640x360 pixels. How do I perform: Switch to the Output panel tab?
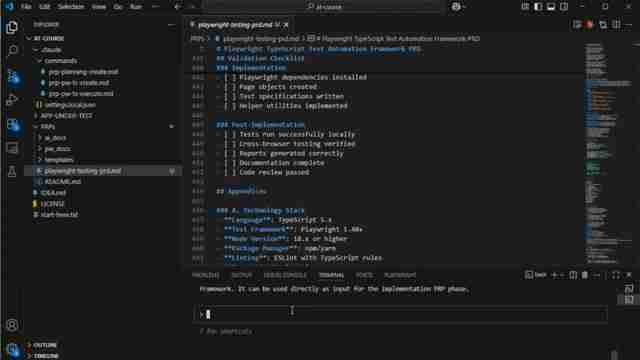[242, 275]
